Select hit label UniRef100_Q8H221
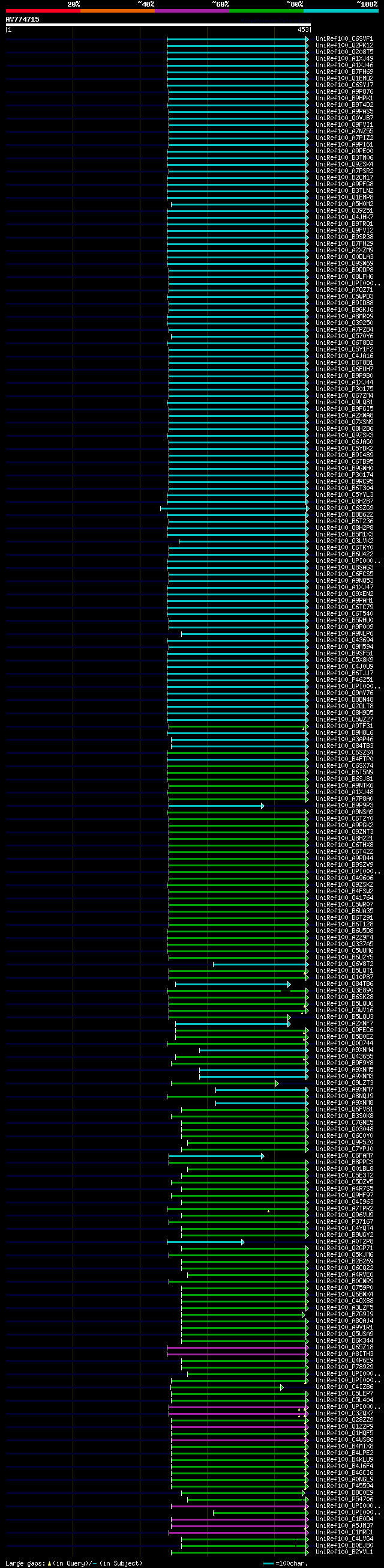Image resolution: width=384 pixels, height=1568 pixels. [344, 838]
